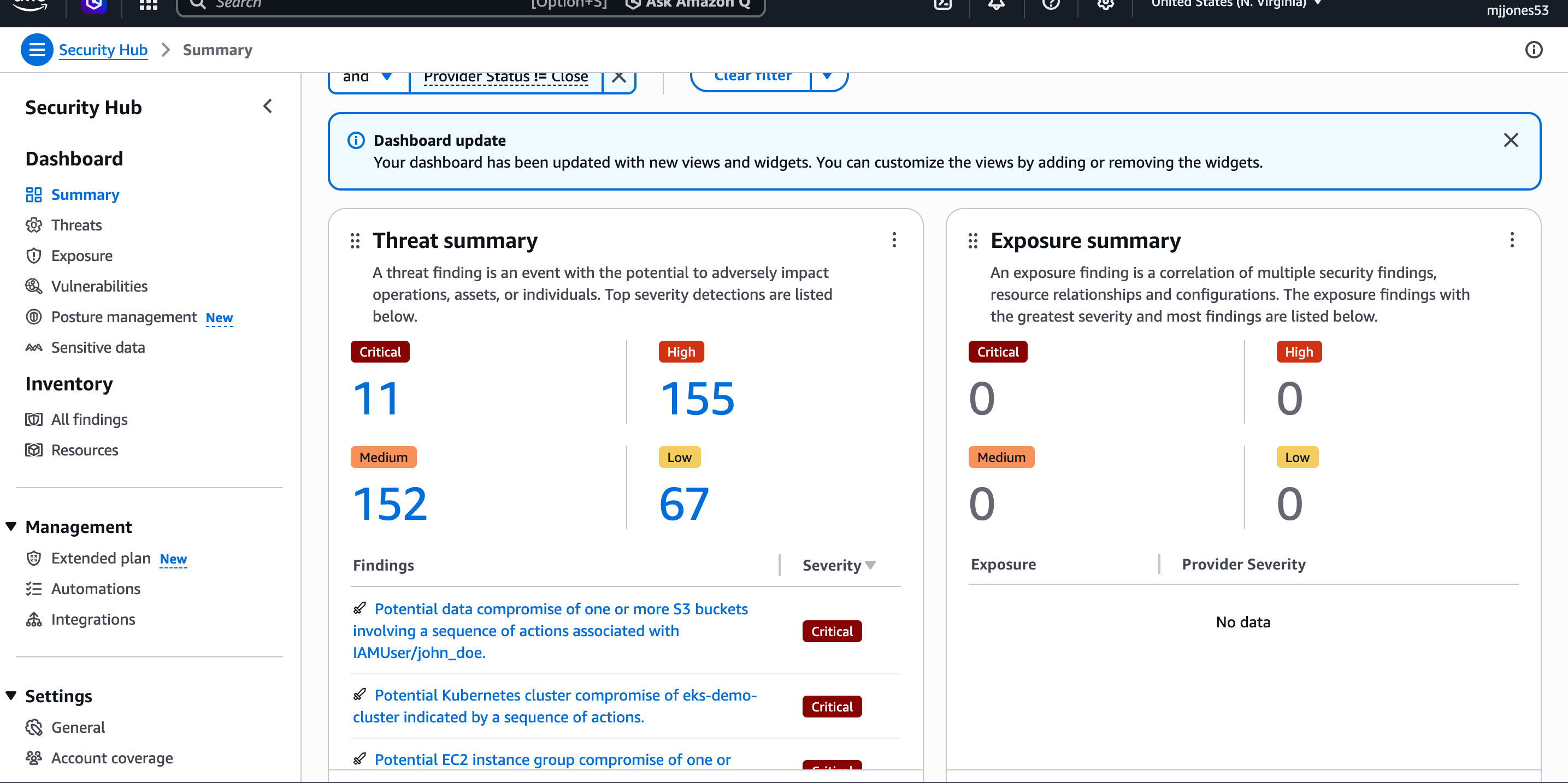Open Exposure summary widget options menu
Viewport: 1568px width, 783px height.
pyautogui.click(x=1511, y=240)
